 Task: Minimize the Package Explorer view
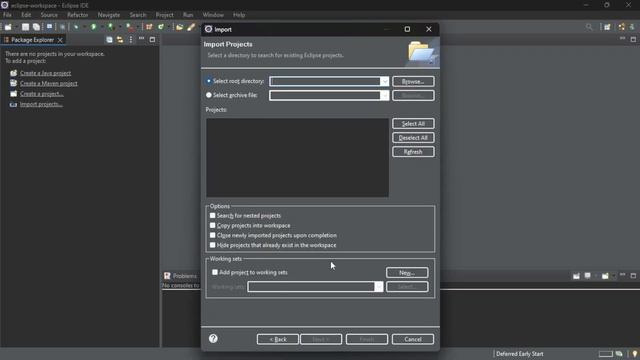coord(141,38)
